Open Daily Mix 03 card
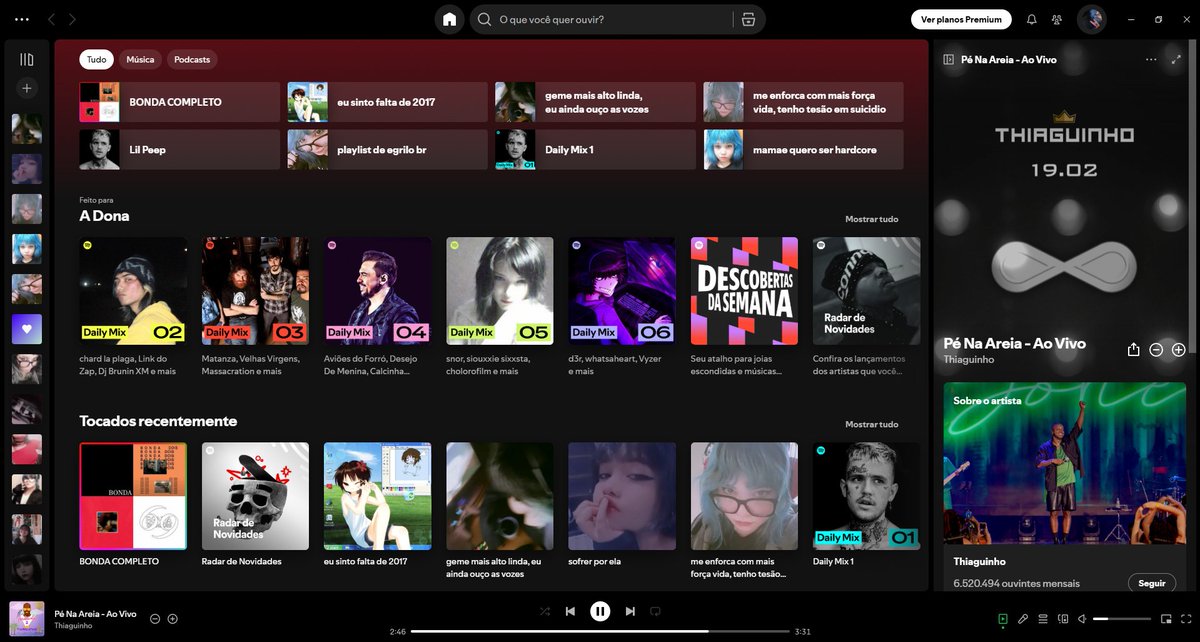Image resolution: width=1200 pixels, height=642 pixels. pyautogui.click(x=255, y=307)
